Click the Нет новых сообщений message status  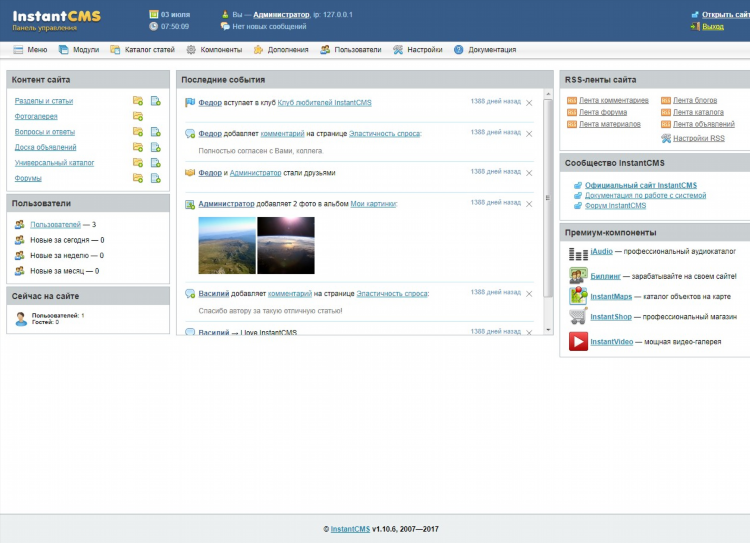coord(269,27)
